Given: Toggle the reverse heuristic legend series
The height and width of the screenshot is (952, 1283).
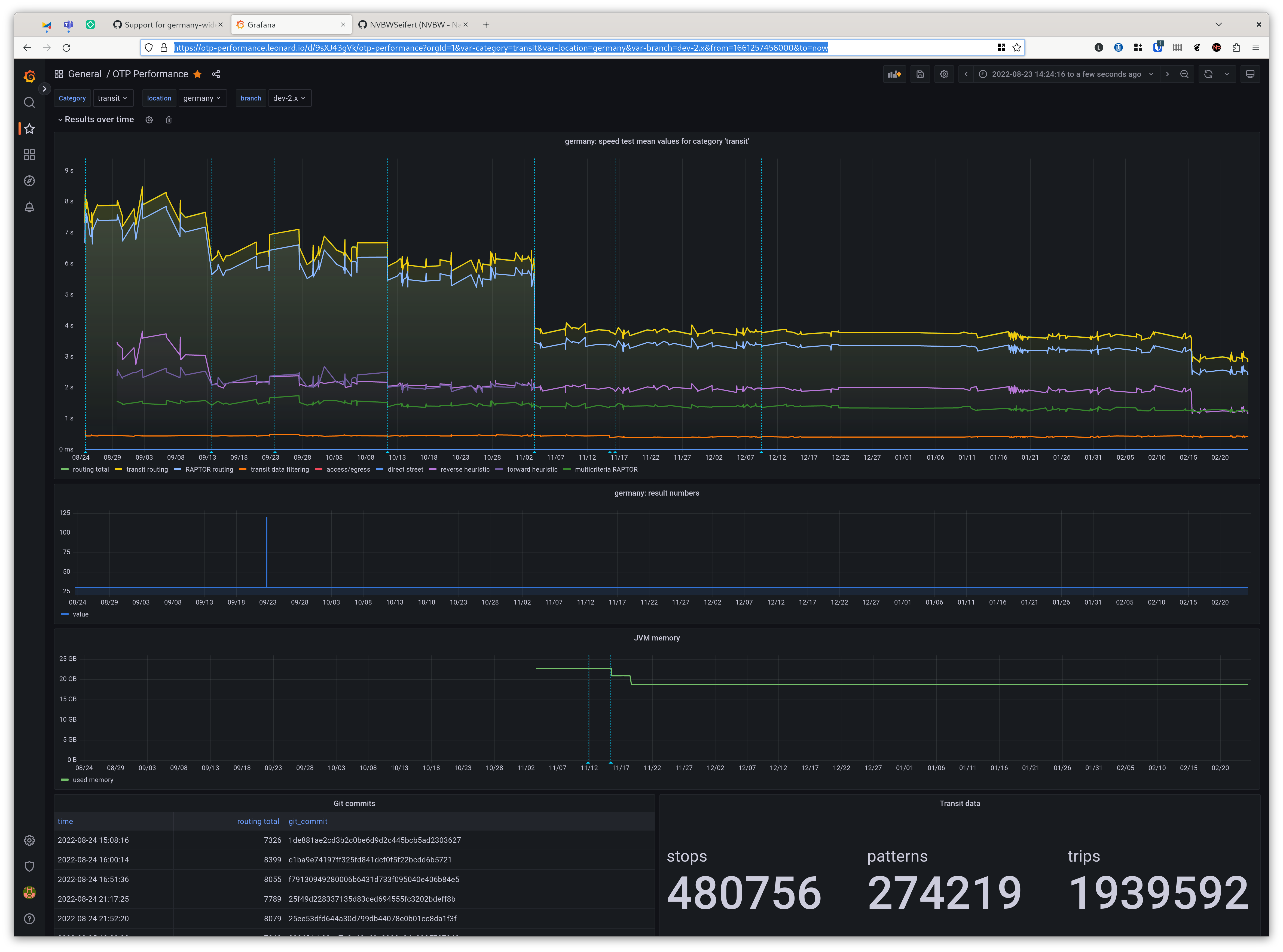Looking at the screenshot, I should tap(464, 470).
